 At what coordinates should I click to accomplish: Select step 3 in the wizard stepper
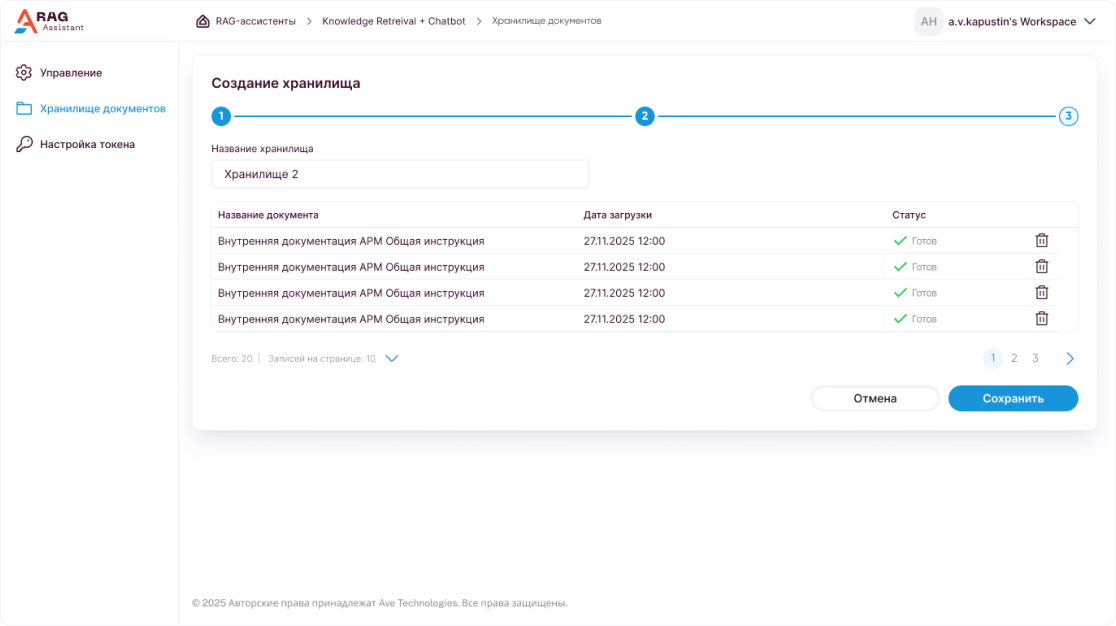[x=1068, y=117]
